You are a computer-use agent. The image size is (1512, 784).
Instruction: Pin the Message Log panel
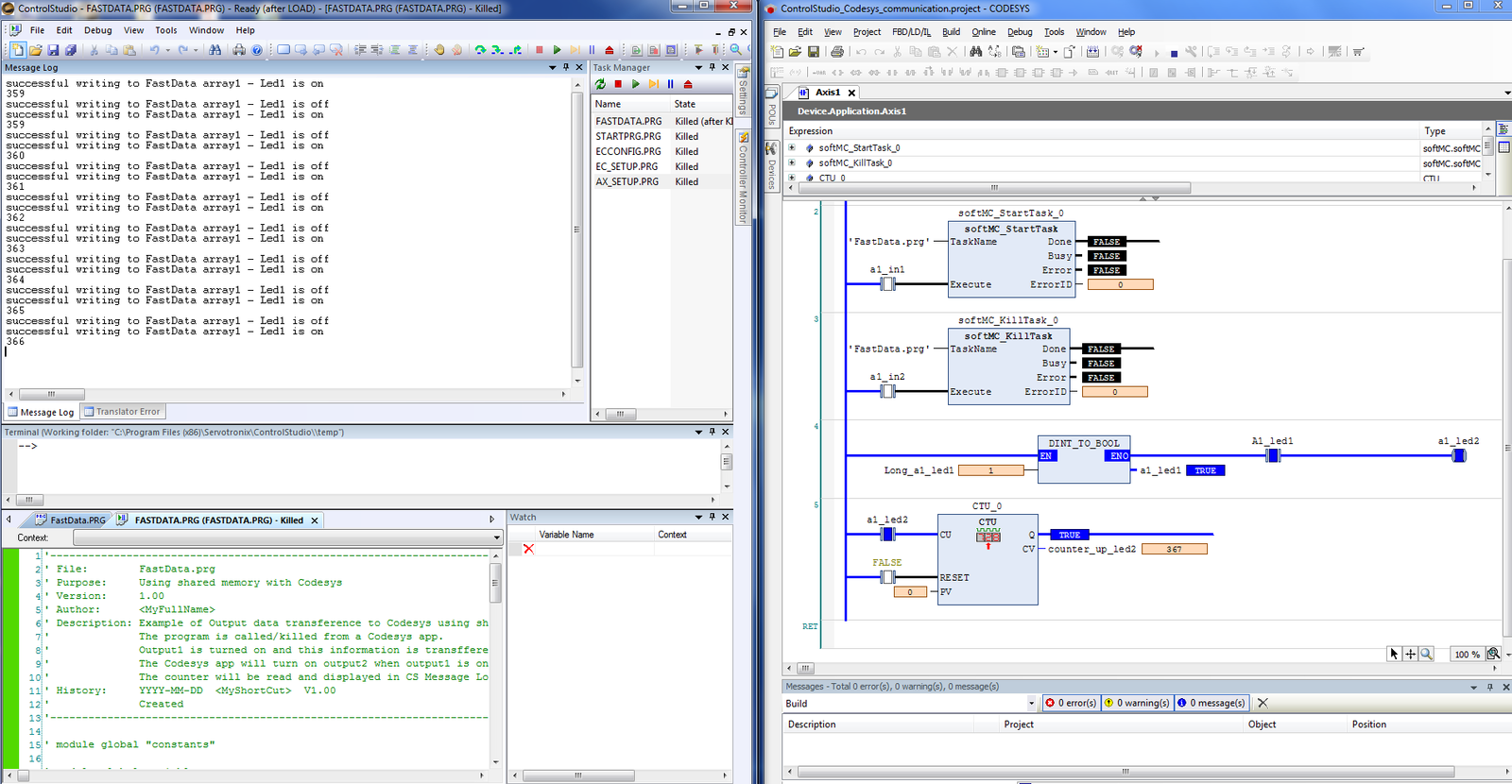pos(566,67)
